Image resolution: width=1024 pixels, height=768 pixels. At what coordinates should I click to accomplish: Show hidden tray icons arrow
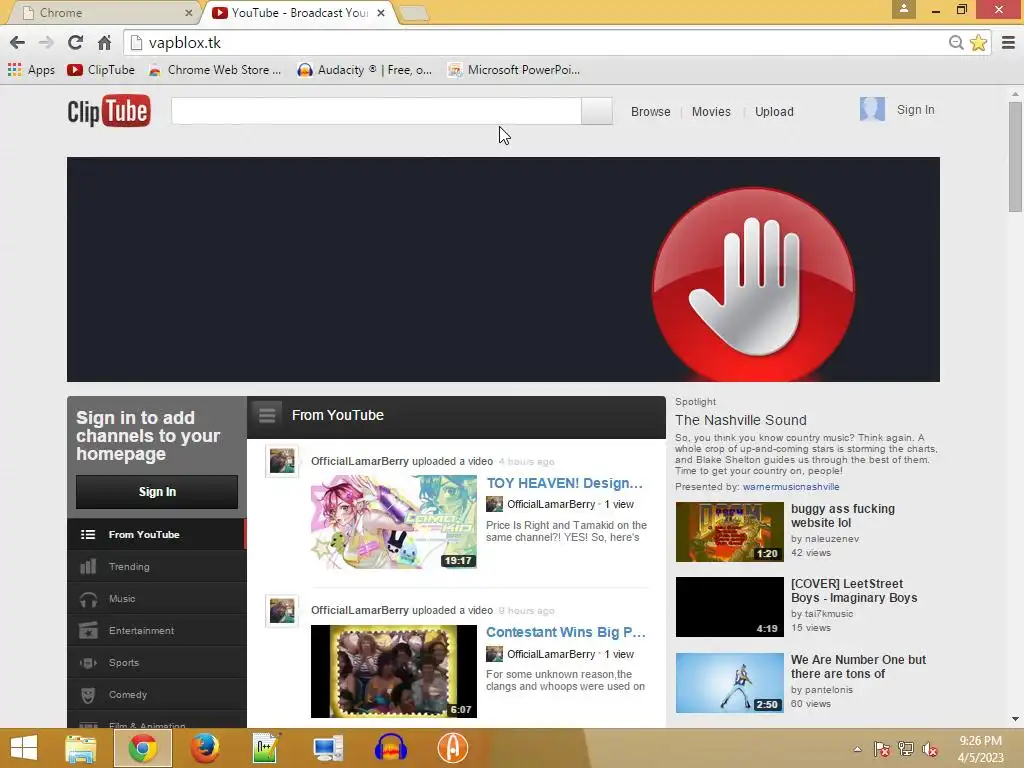click(857, 749)
